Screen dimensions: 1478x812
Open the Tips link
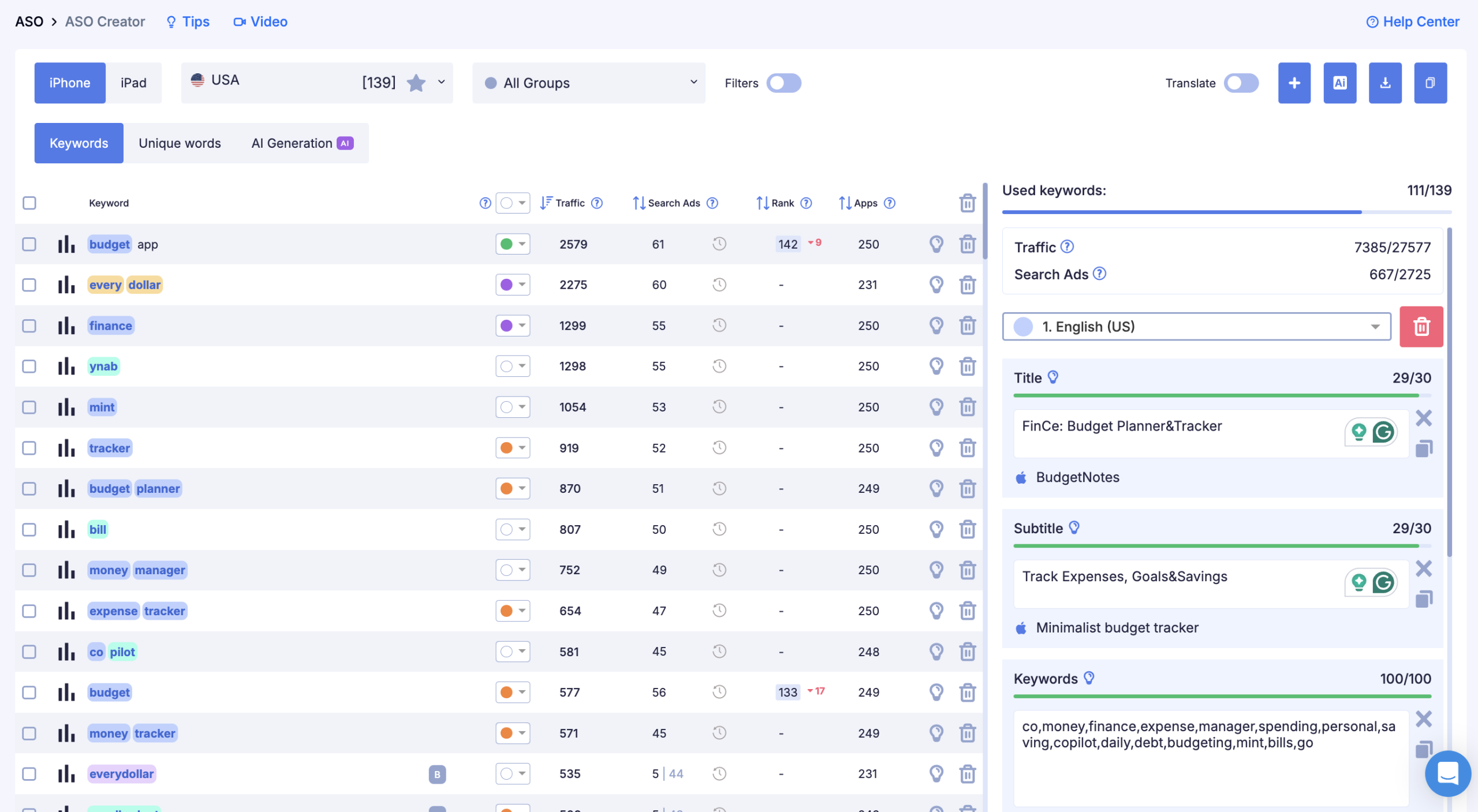coord(188,22)
